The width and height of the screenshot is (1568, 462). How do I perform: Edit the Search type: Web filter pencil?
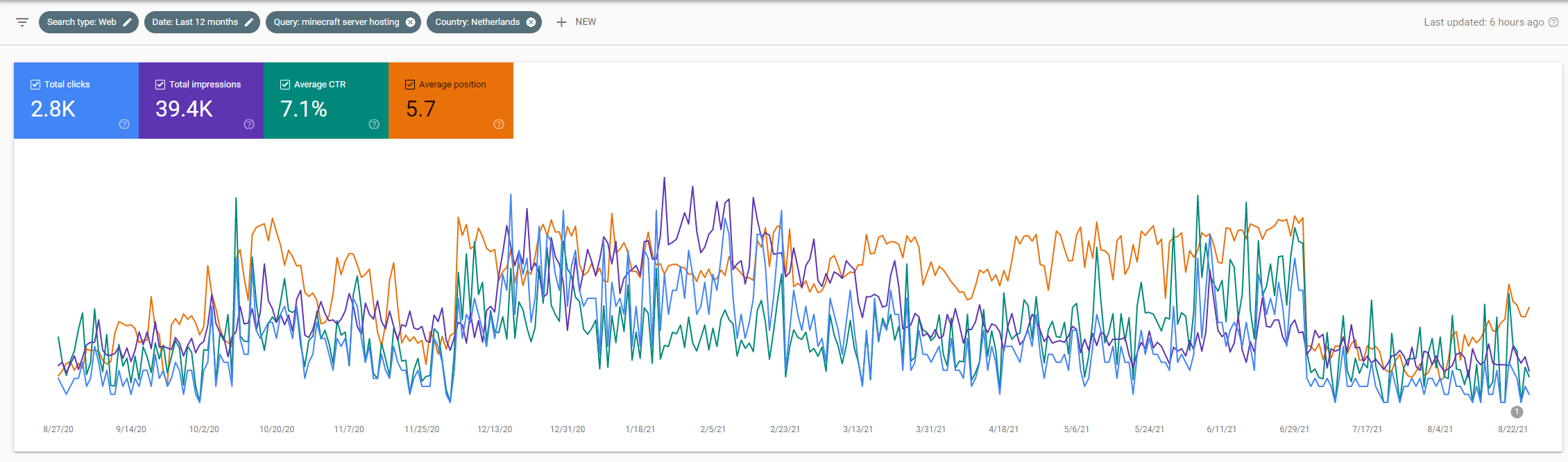pos(128,22)
